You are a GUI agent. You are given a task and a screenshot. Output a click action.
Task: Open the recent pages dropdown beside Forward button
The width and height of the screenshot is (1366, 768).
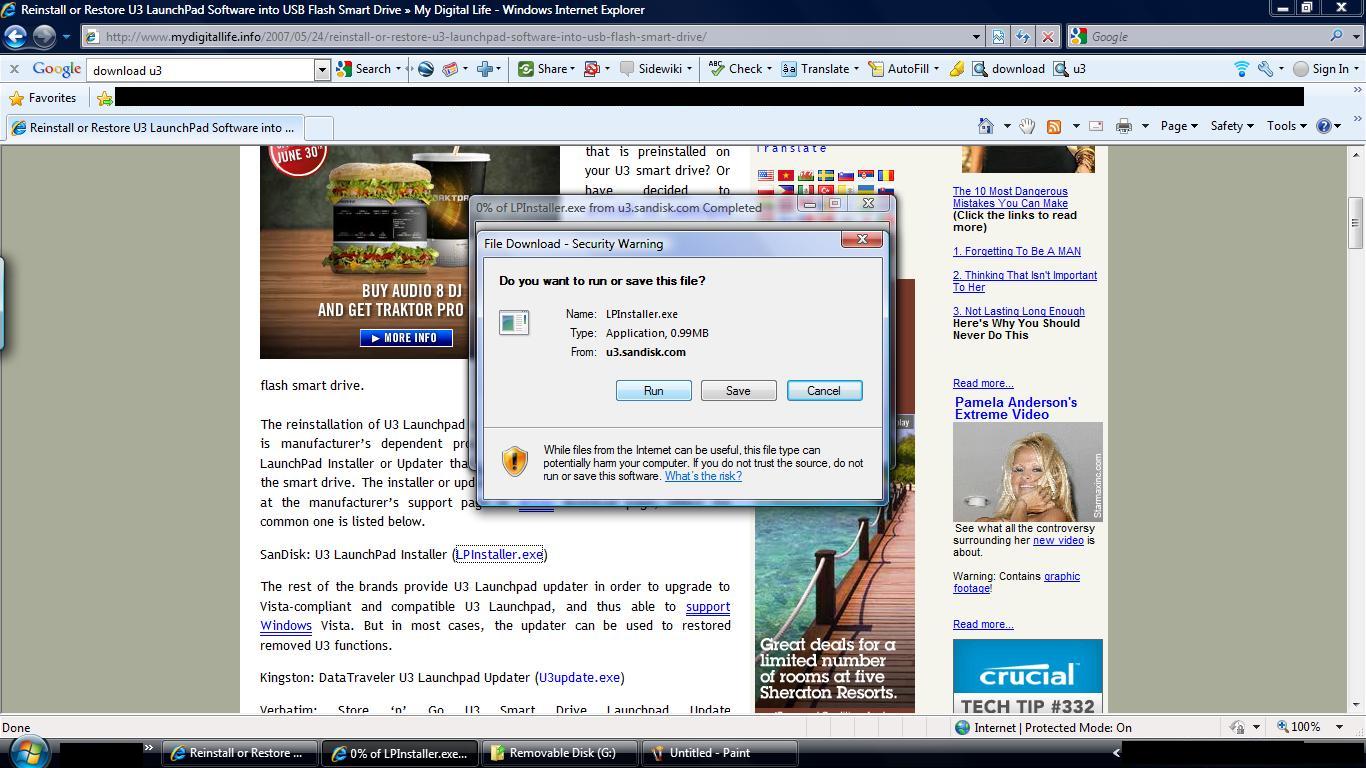66,37
